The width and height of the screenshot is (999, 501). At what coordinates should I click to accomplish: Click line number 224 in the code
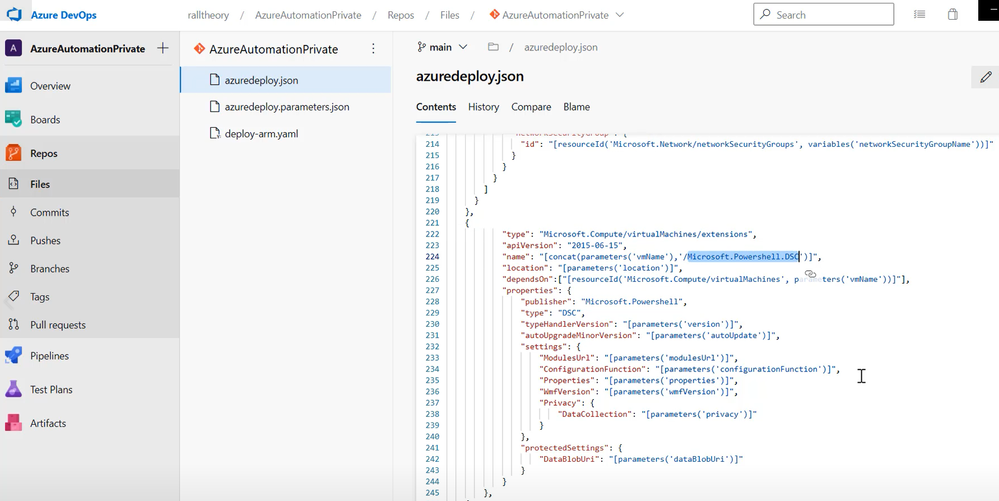click(432, 256)
